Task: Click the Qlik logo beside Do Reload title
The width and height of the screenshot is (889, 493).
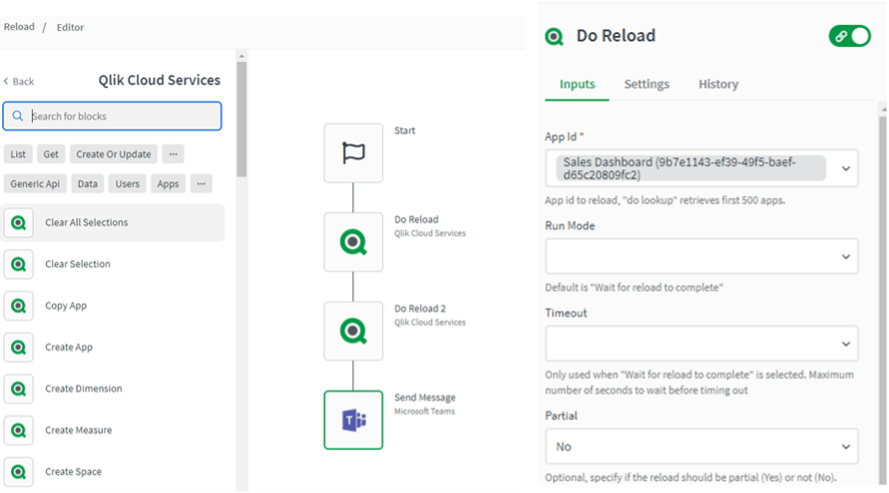Action: point(554,37)
